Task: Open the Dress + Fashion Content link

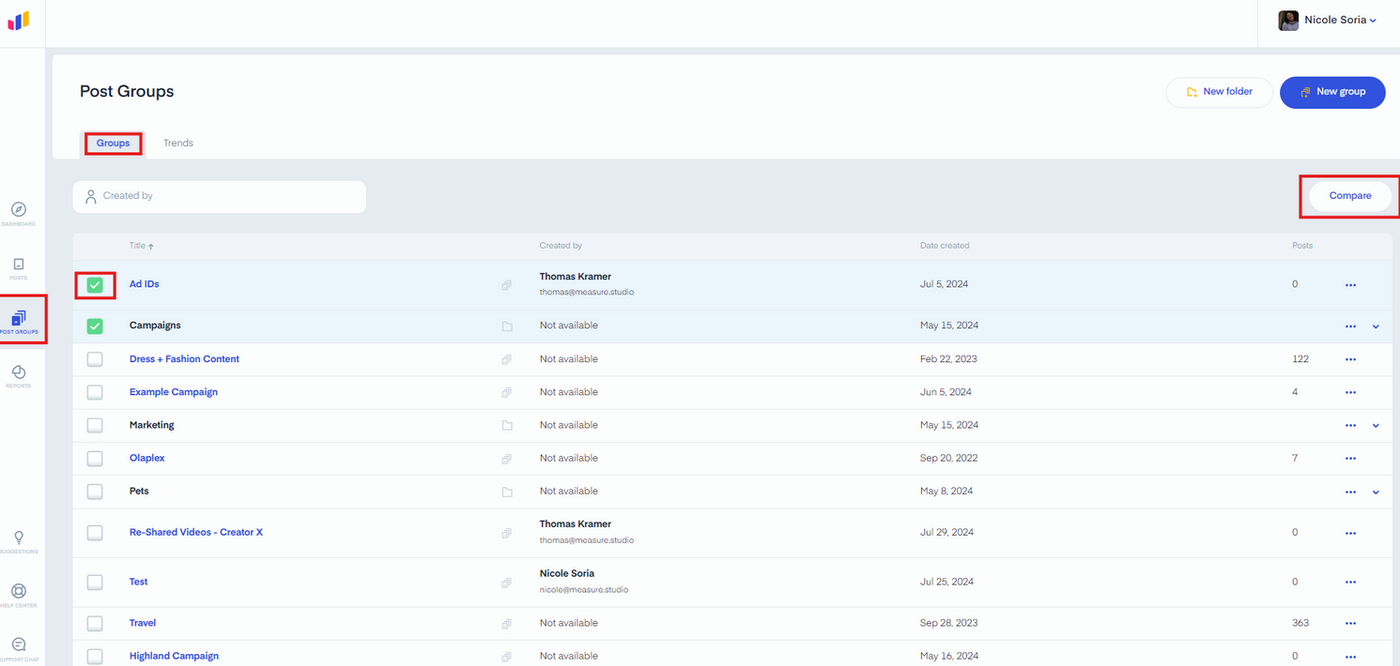Action: coord(184,359)
